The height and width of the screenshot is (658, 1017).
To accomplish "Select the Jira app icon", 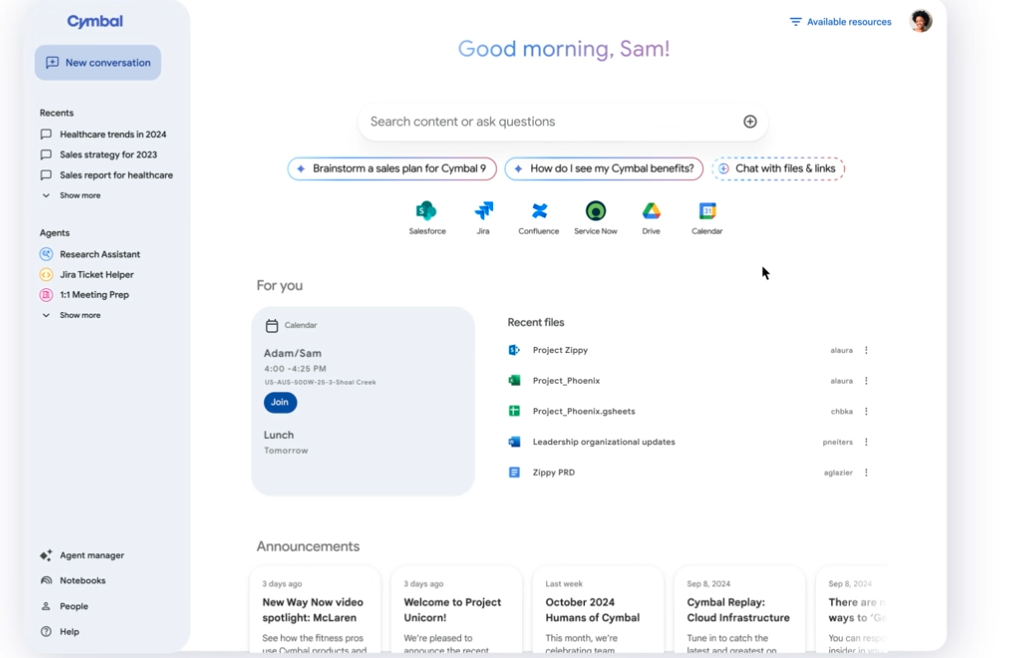I will click(483, 212).
